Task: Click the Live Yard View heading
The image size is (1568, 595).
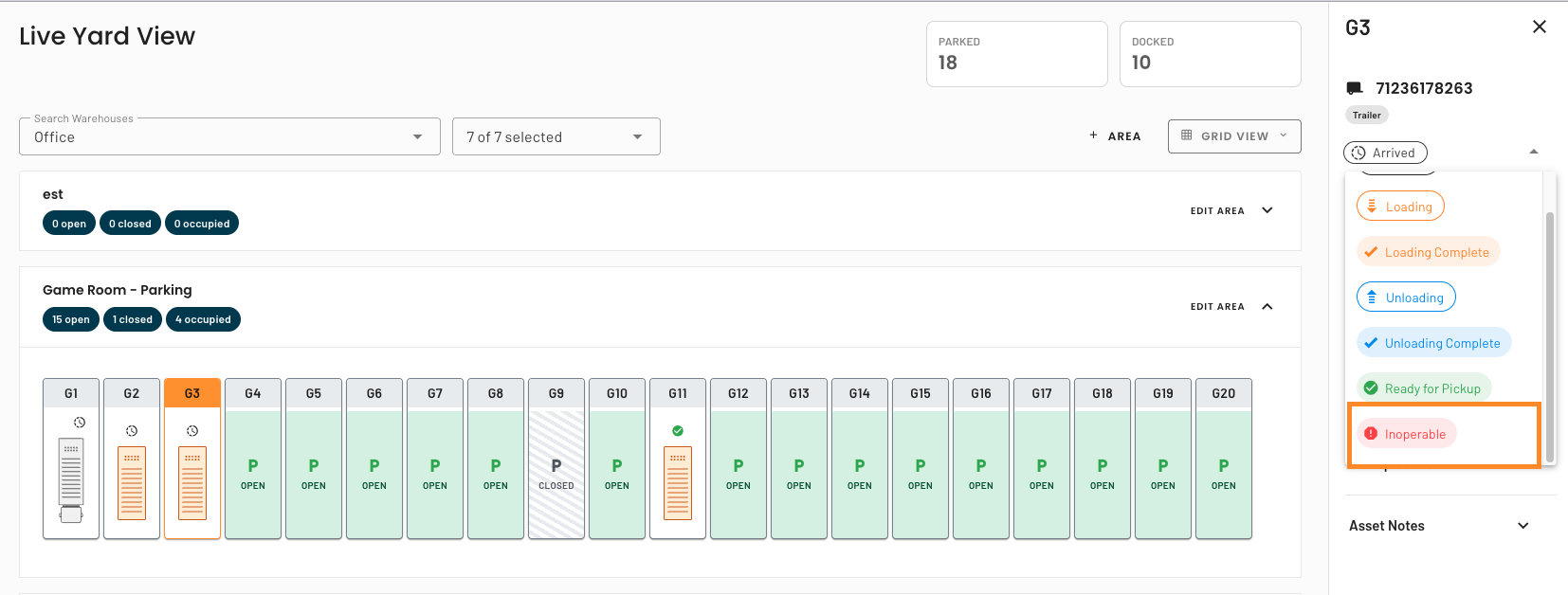Action: [x=107, y=36]
